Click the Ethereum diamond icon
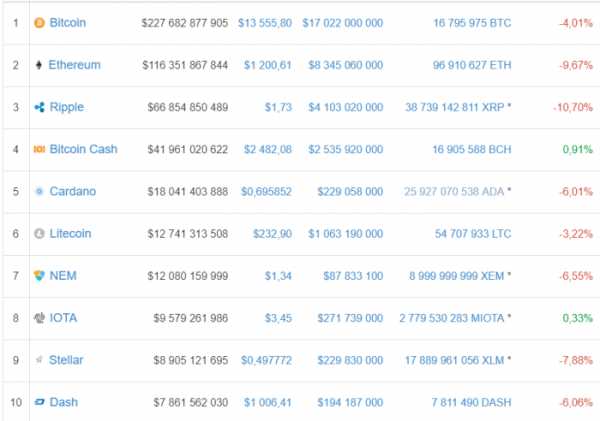The height and width of the screenshot is (421, 600). [x=39, y=65]
